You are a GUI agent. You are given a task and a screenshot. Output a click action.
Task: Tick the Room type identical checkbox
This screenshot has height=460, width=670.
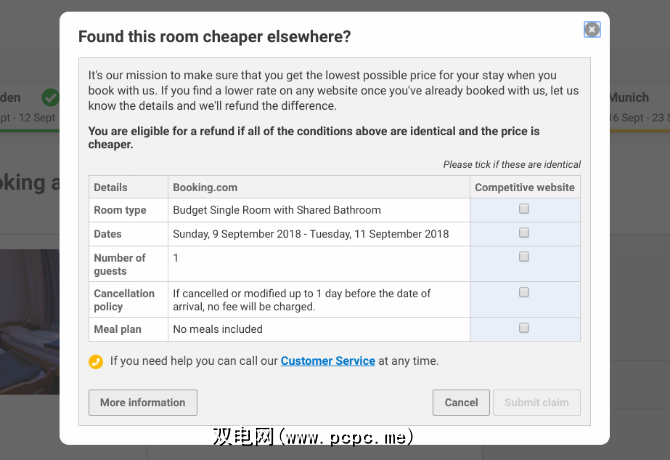click(524, 209)
